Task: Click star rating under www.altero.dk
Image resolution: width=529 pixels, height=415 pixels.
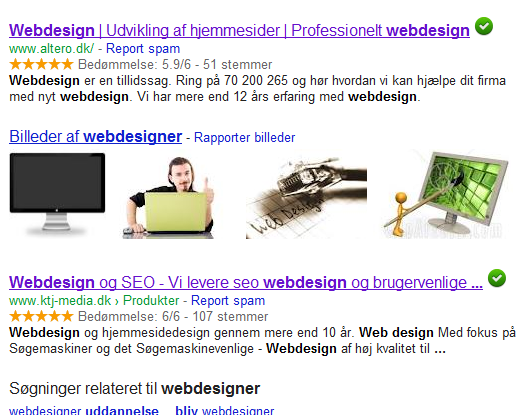Action: pos(41,64)
